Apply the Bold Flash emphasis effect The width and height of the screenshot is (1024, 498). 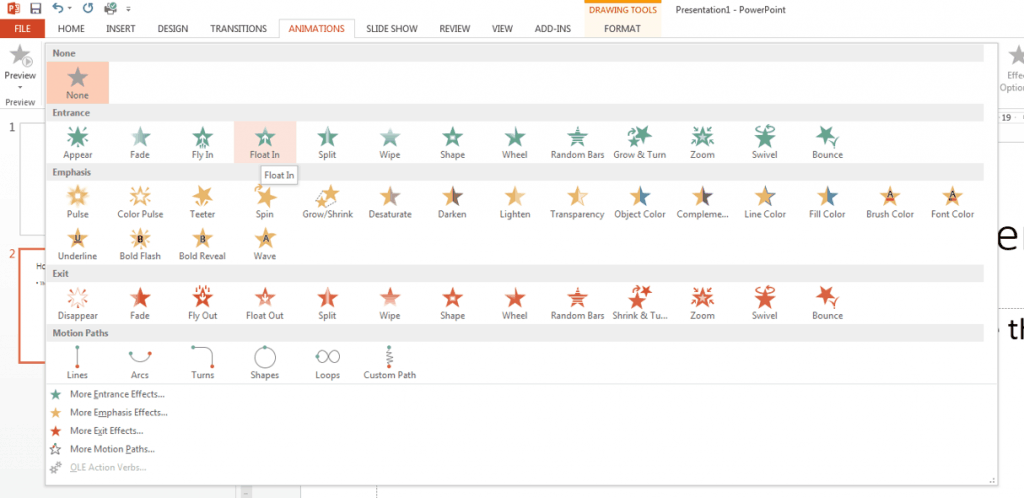pyautogui.click(x=140, y=244)
